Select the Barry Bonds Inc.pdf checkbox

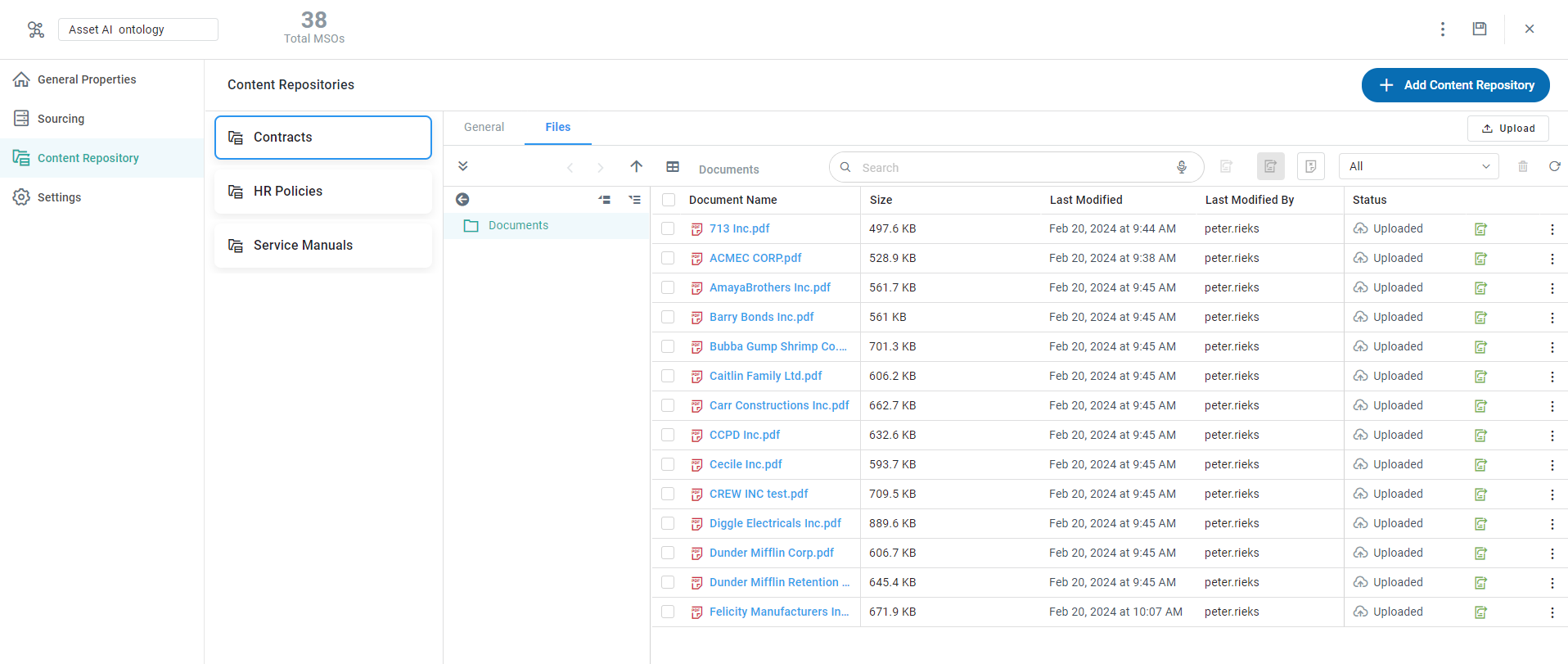[x=668, y=317]
